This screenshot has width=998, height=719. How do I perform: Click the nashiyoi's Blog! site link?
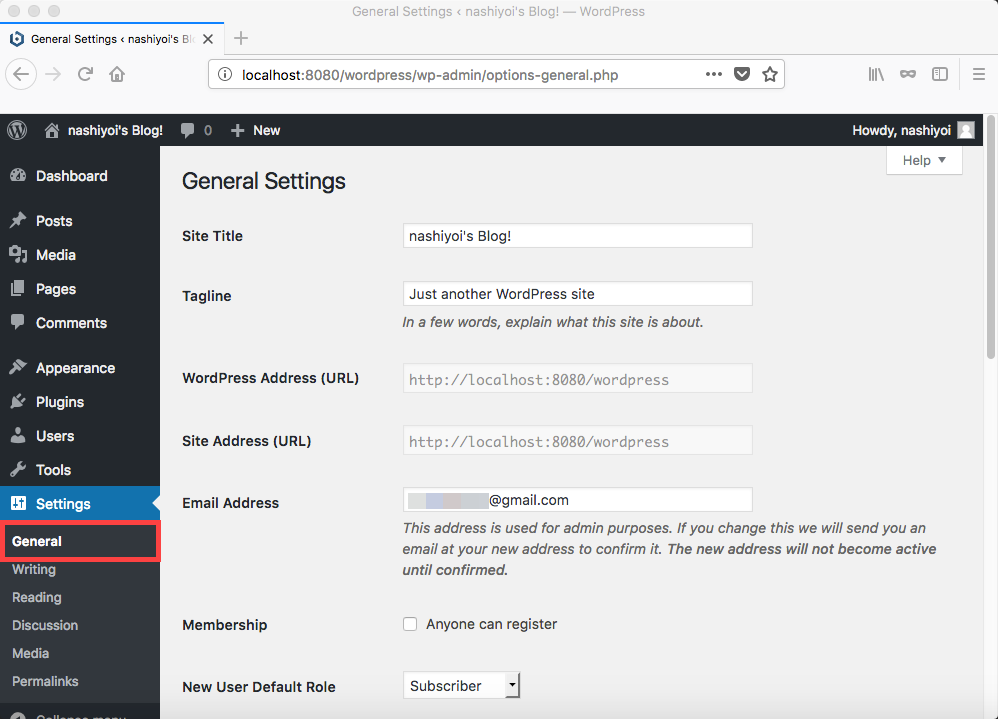[115, 130]
